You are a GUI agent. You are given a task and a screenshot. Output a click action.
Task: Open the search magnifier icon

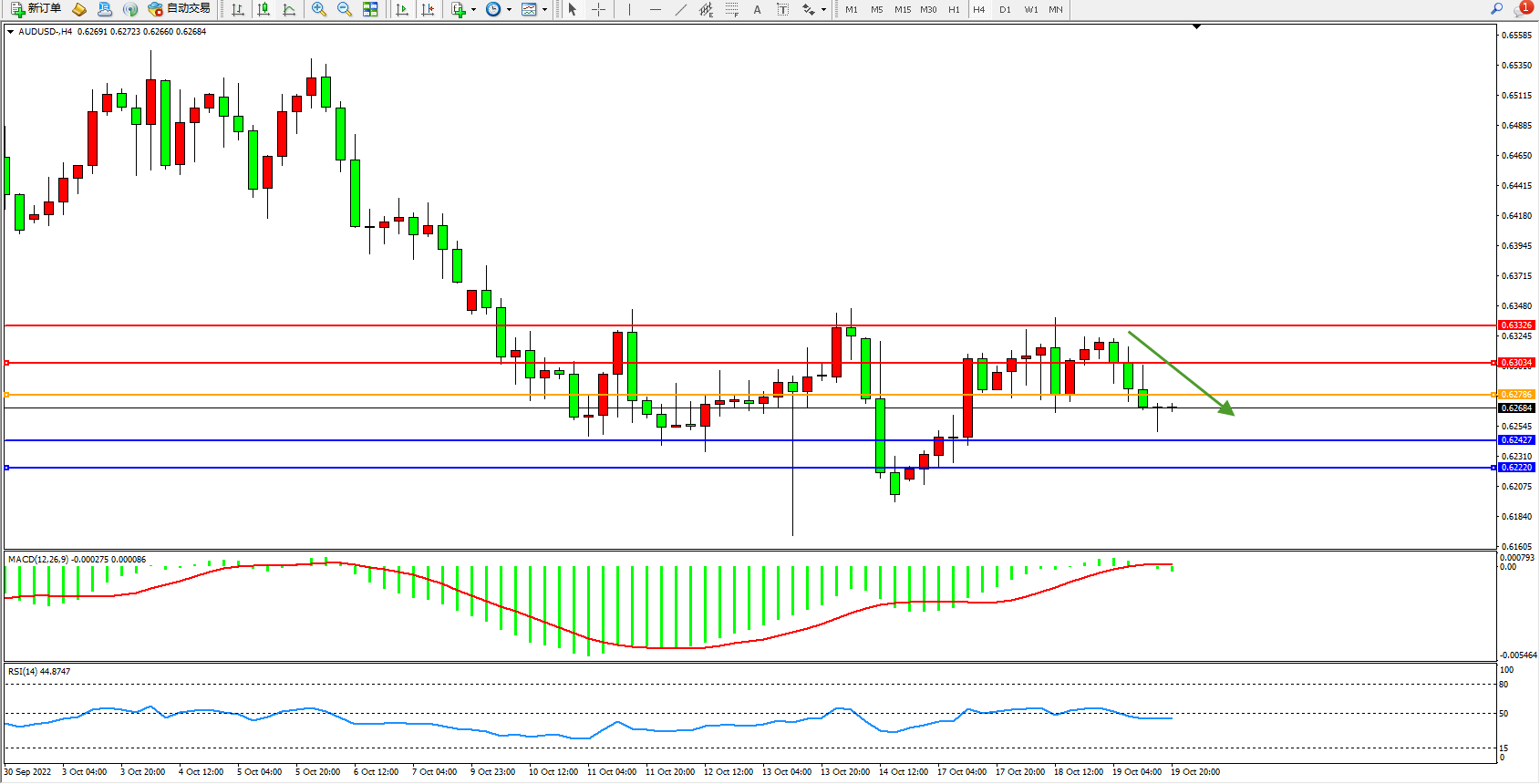[1496, 9]
